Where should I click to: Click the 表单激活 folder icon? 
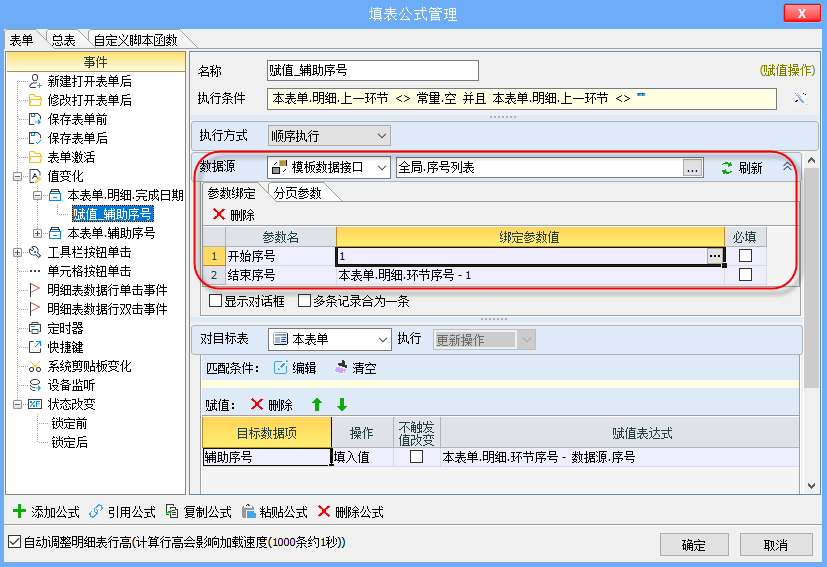coord(35,157)
